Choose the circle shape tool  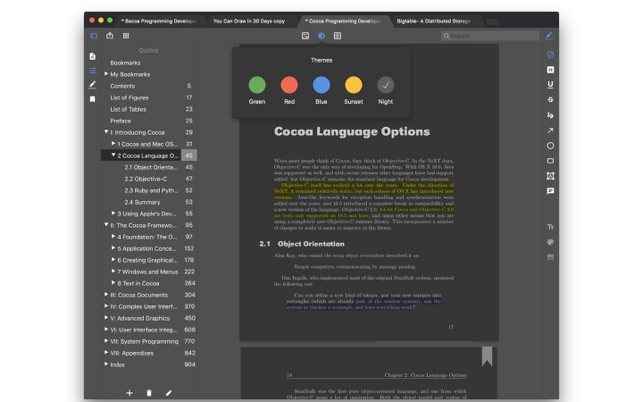coord(550,145)
